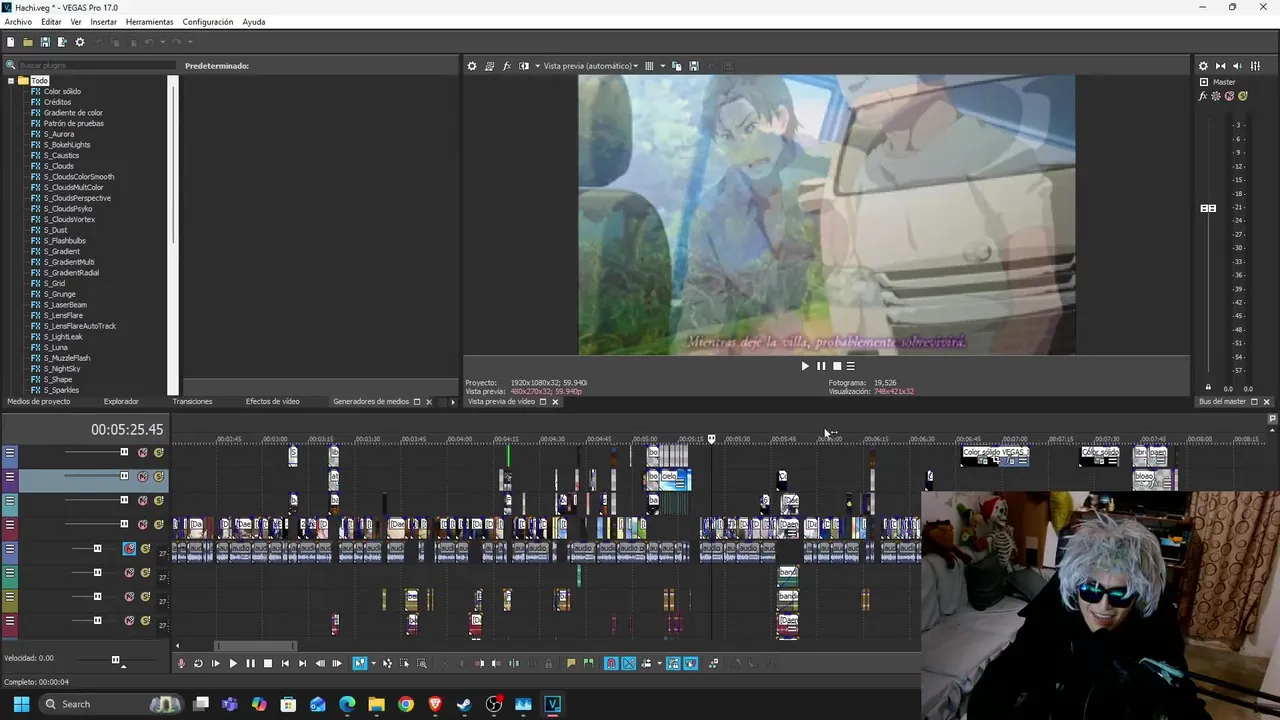Insert a marker with the yellow flag icon
Screen dimensions: 1280x720
[571, 663]
